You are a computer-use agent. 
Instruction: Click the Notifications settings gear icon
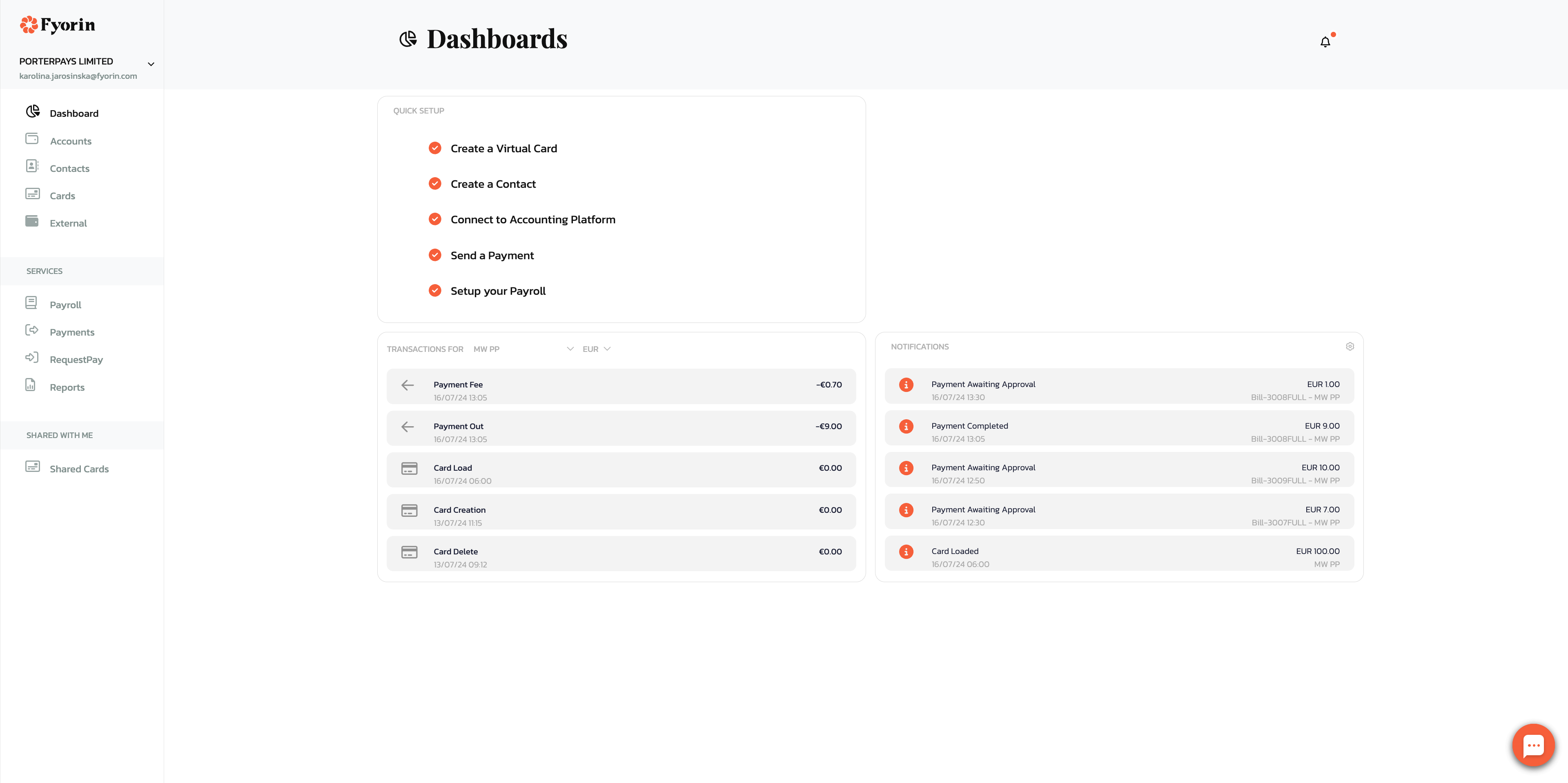pos(1350,346)
